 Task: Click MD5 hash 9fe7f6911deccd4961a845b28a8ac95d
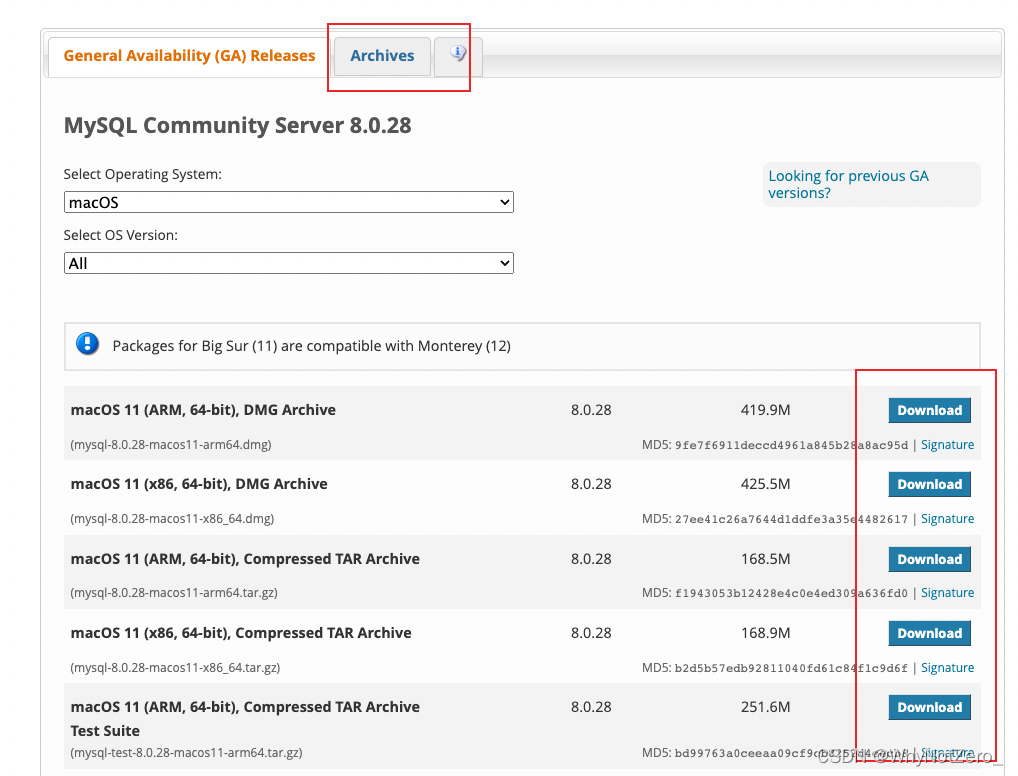click(791, 445)
